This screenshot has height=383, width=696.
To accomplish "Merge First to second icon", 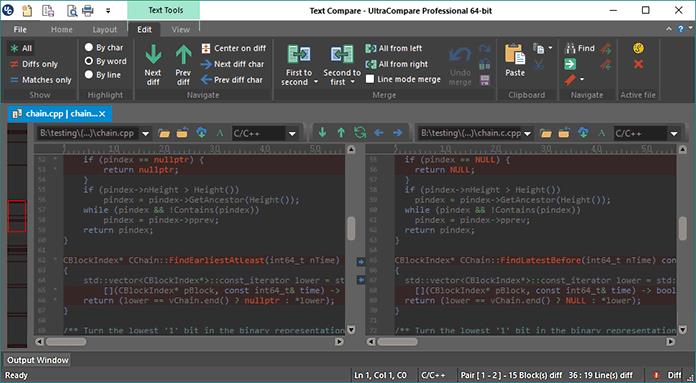I will (299, 55).
